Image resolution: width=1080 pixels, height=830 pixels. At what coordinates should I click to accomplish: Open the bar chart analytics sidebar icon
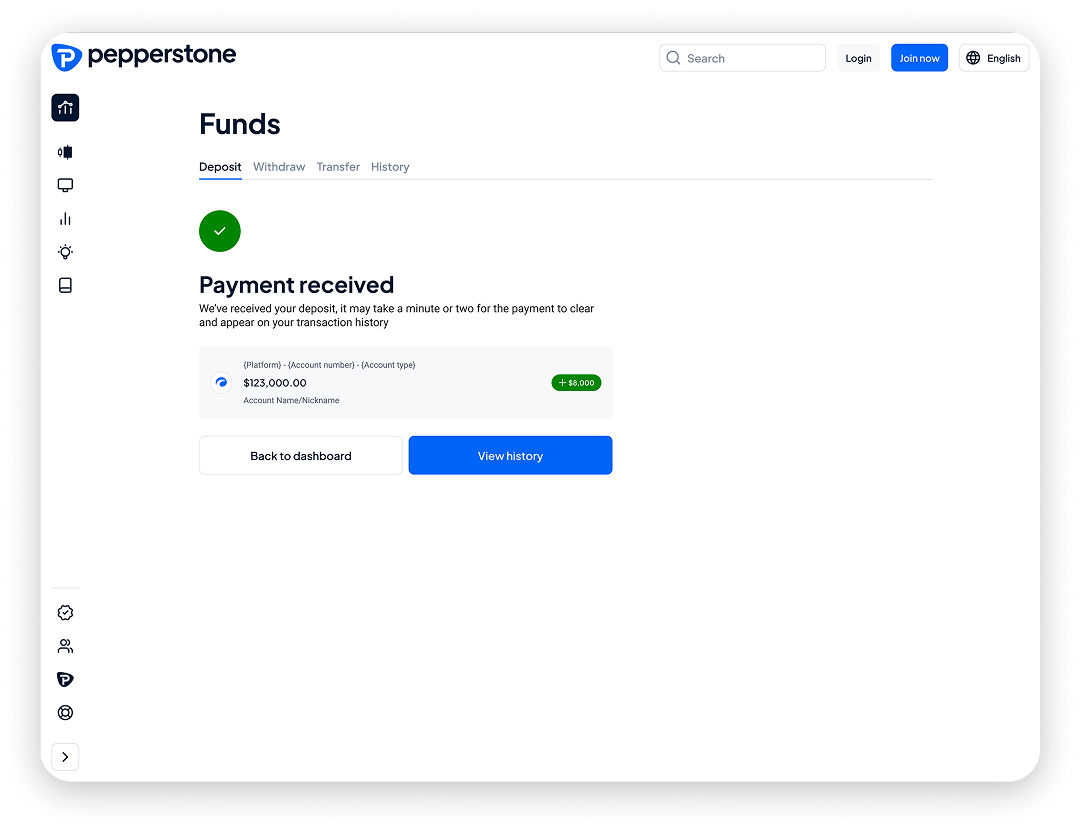[x=65, y=218]
